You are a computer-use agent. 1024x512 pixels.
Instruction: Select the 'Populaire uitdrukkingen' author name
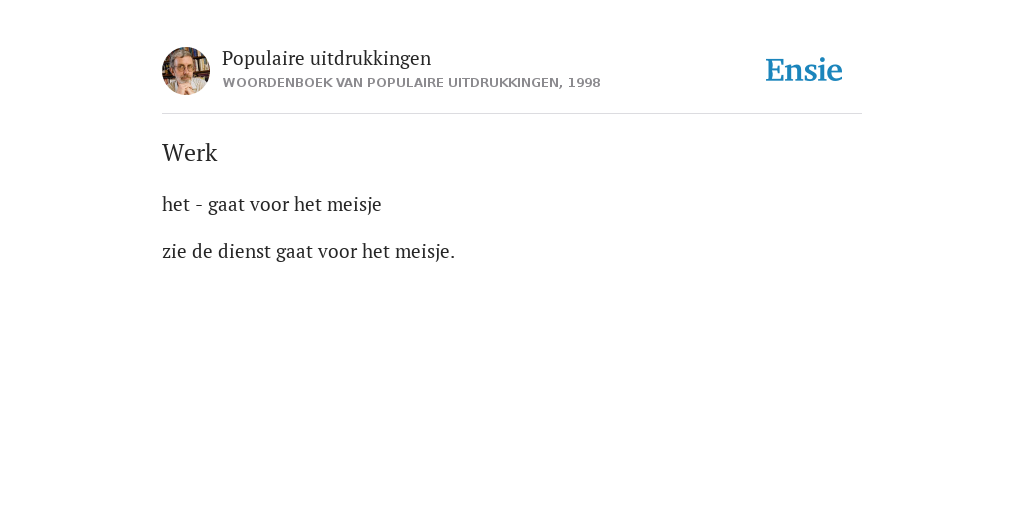[327, 59]
